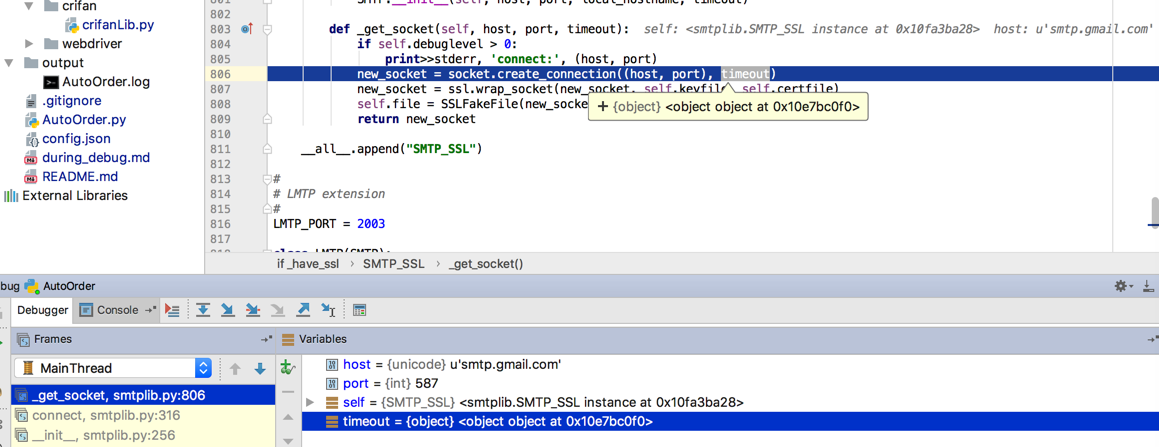Click the Frames panel restore layout icon
This screenshot has width=1159, height=447.
(x=266, y=339)
